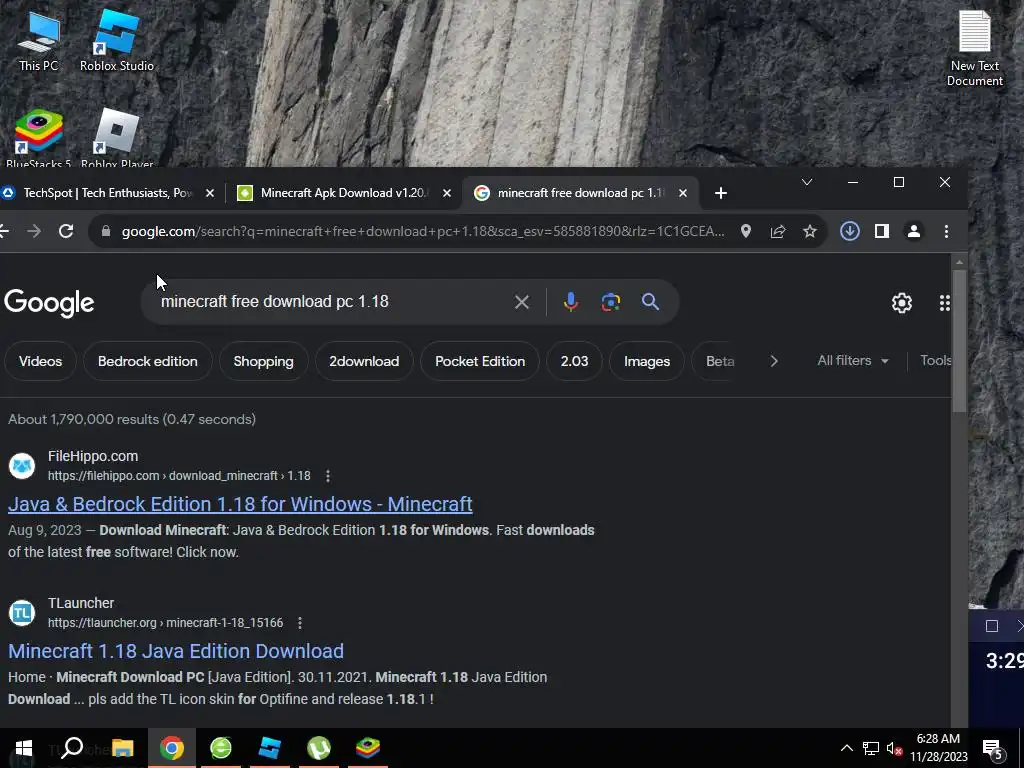This screenshot has width=1024, height=768.
Task: Submit search with magnifier icon
Action: coord(650,302)
